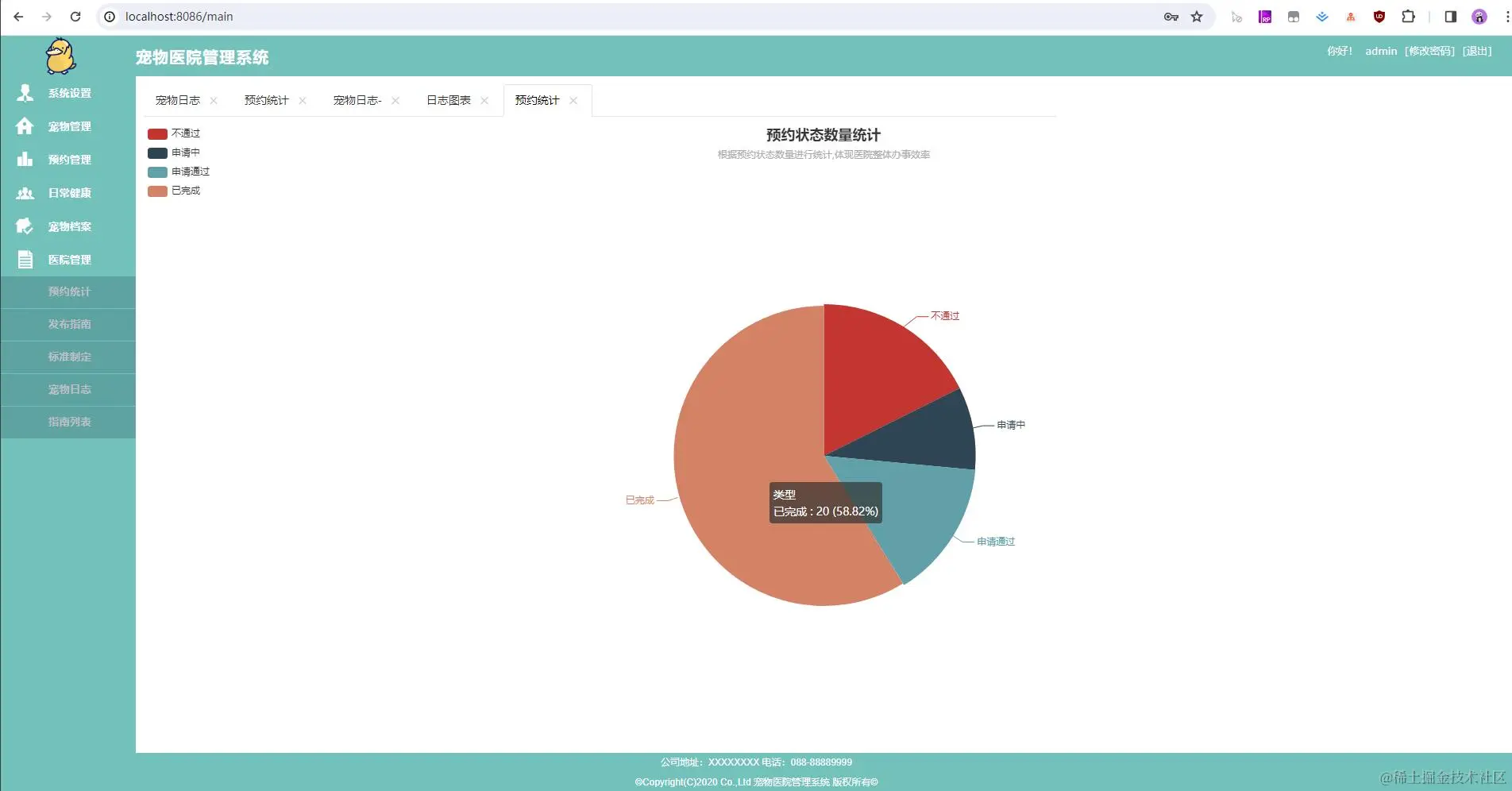Close the 日志图表 tab
1512x791 pixels.
point(484,101)
